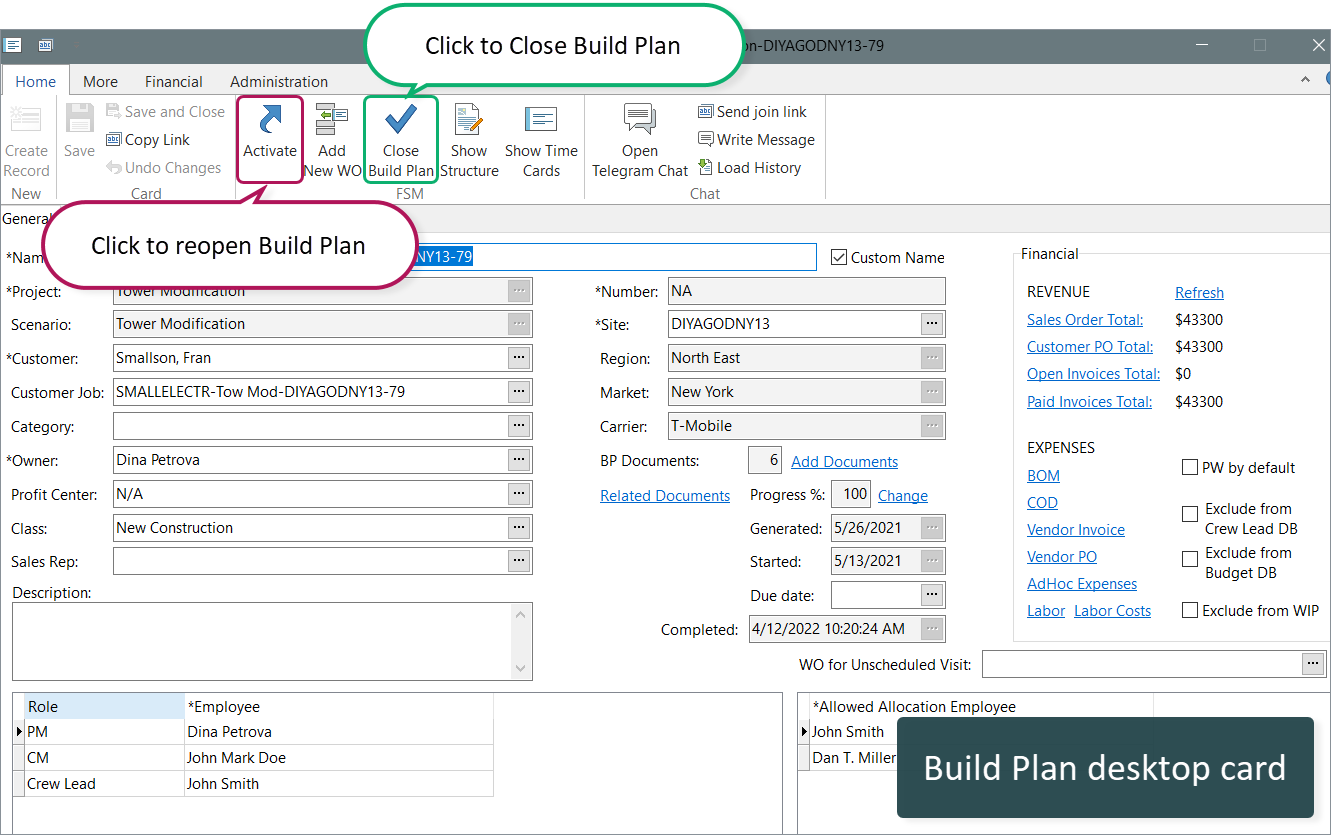Image resolution: width=1331 pixels, height=835 pixels.
Task: Click the Role column header
Action: tap(104, 707)
